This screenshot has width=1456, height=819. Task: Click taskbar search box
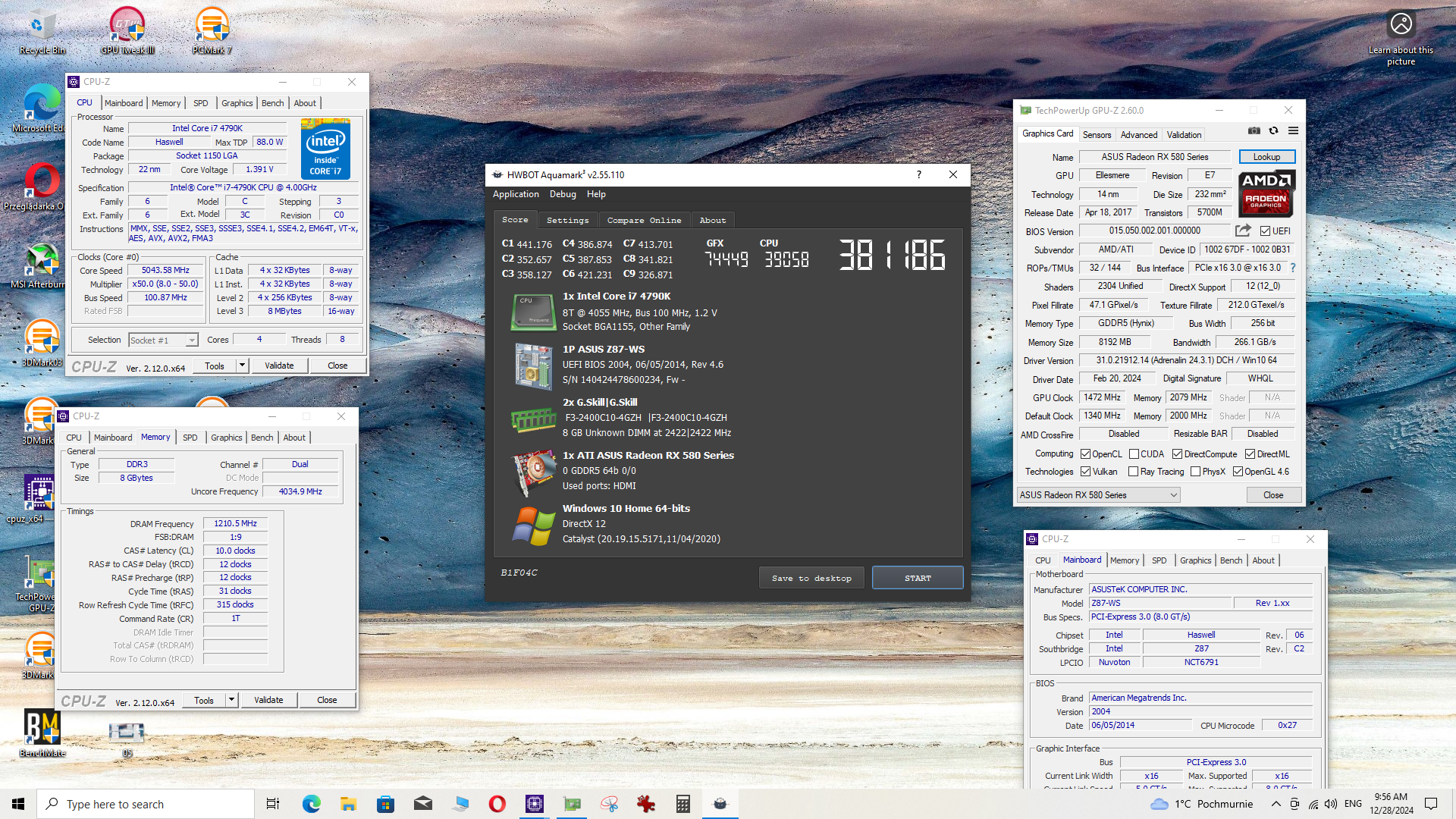tap(146, 804)
